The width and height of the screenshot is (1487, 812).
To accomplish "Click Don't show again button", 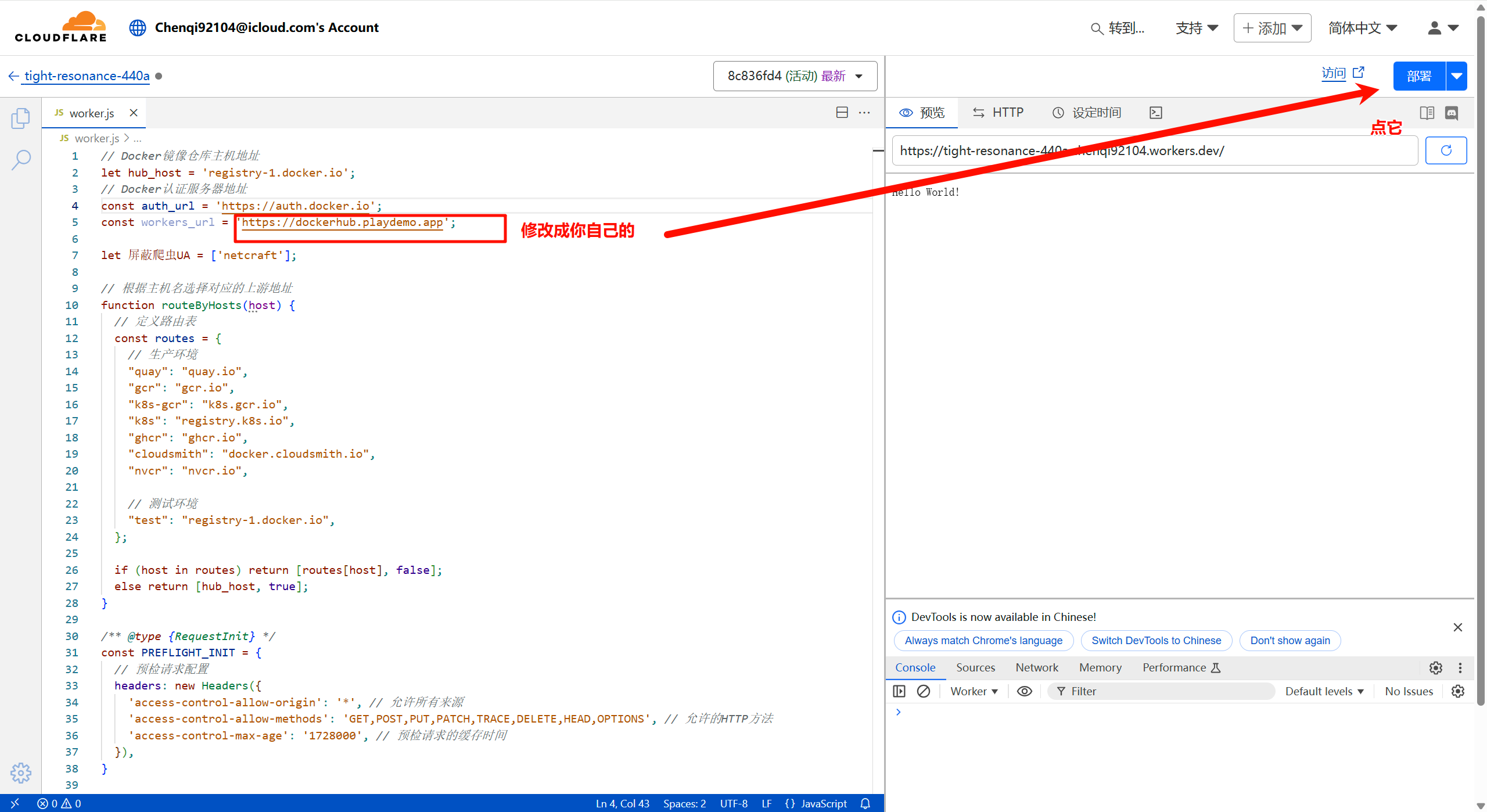I will (1290, 641).
